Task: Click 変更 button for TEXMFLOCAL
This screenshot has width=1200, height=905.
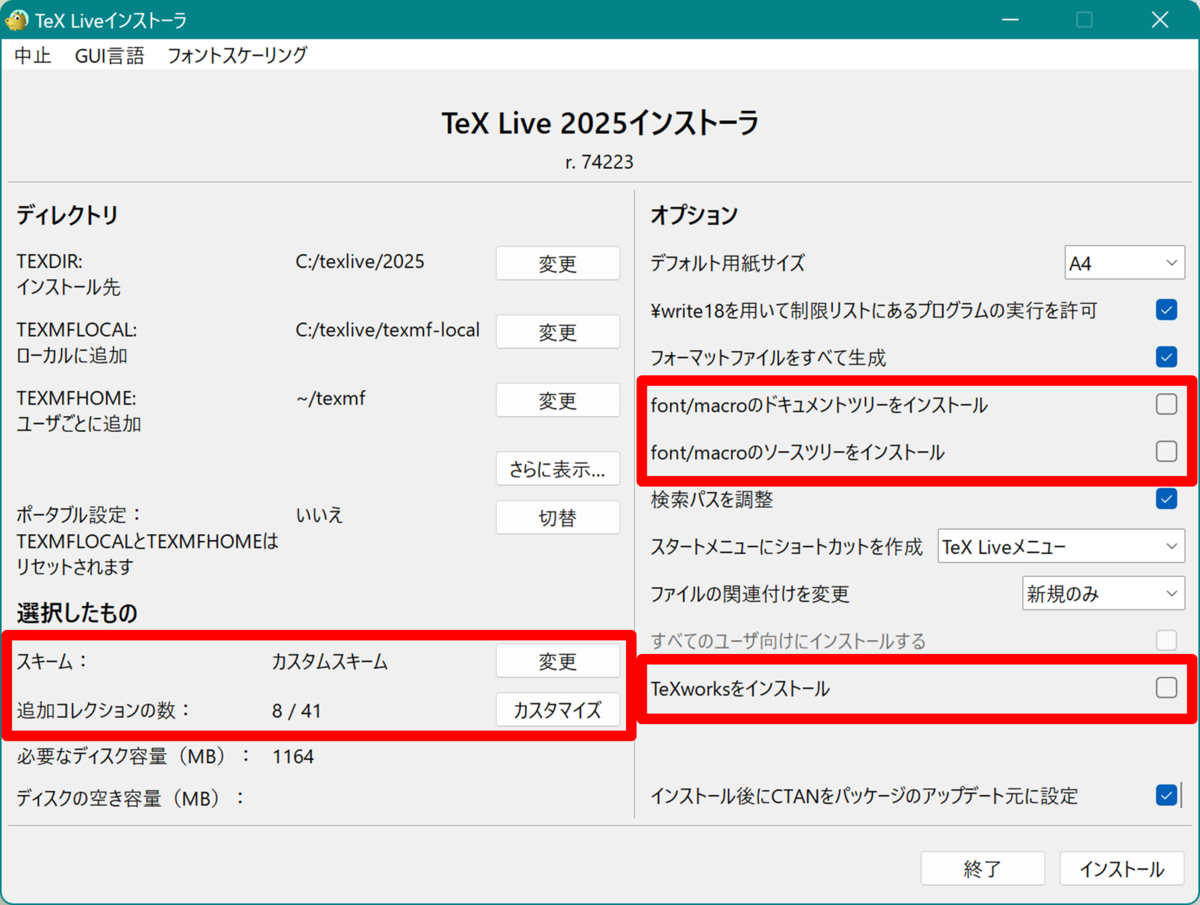Action: coord(558,332)
